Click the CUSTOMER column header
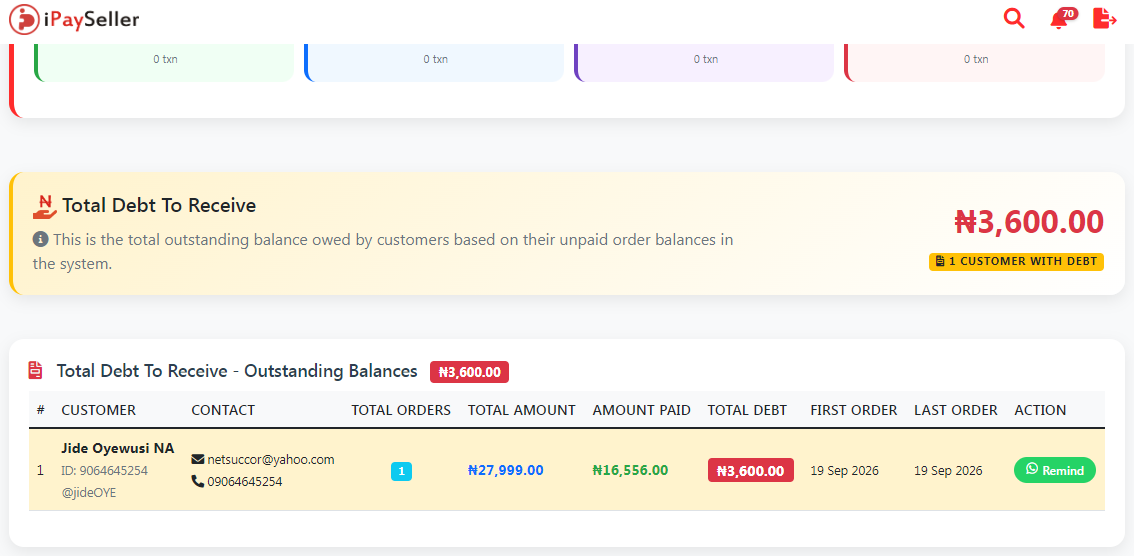Image resolution: width=1134 pixels, height=556 pixels. (98, 410)
